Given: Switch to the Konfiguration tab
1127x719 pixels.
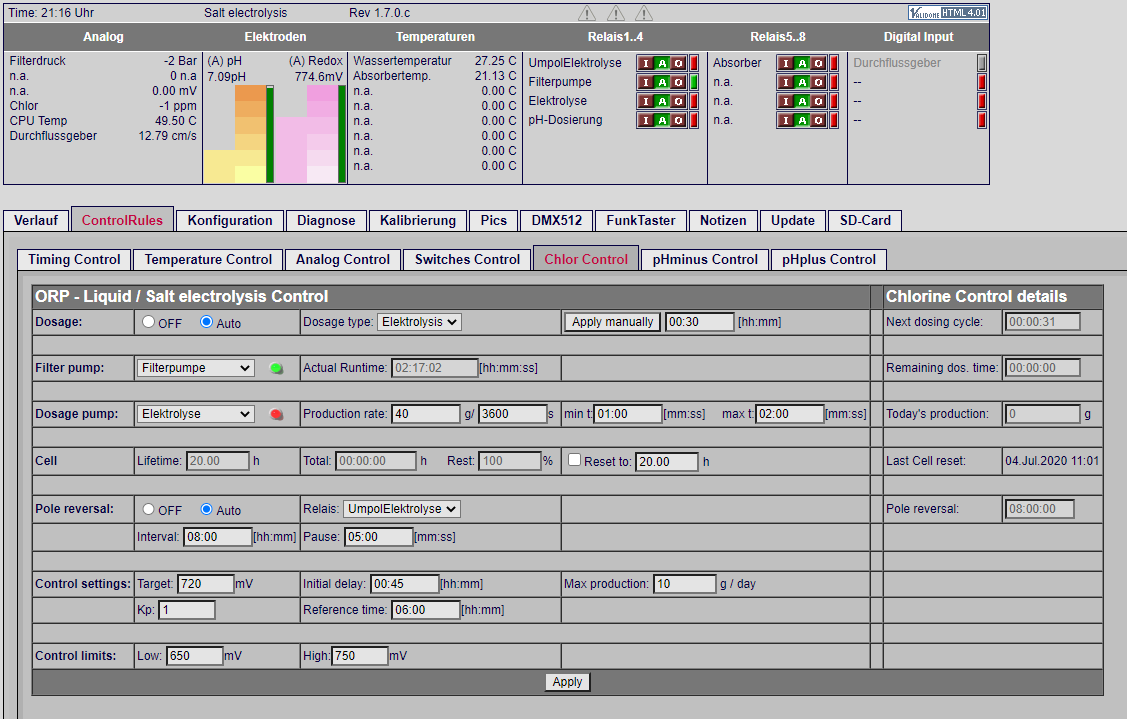Looking at the screenshot, I should tap(230, 221).
